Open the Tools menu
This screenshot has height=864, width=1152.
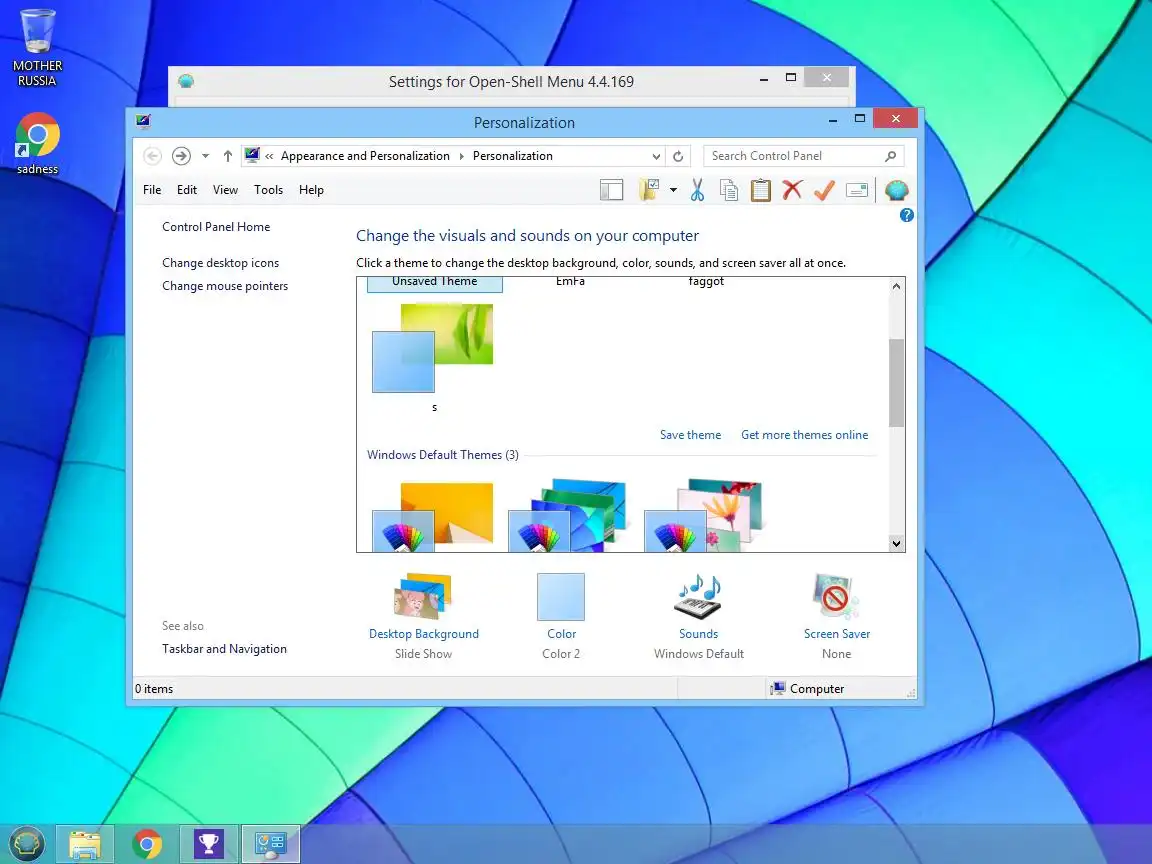pos(268,190)
